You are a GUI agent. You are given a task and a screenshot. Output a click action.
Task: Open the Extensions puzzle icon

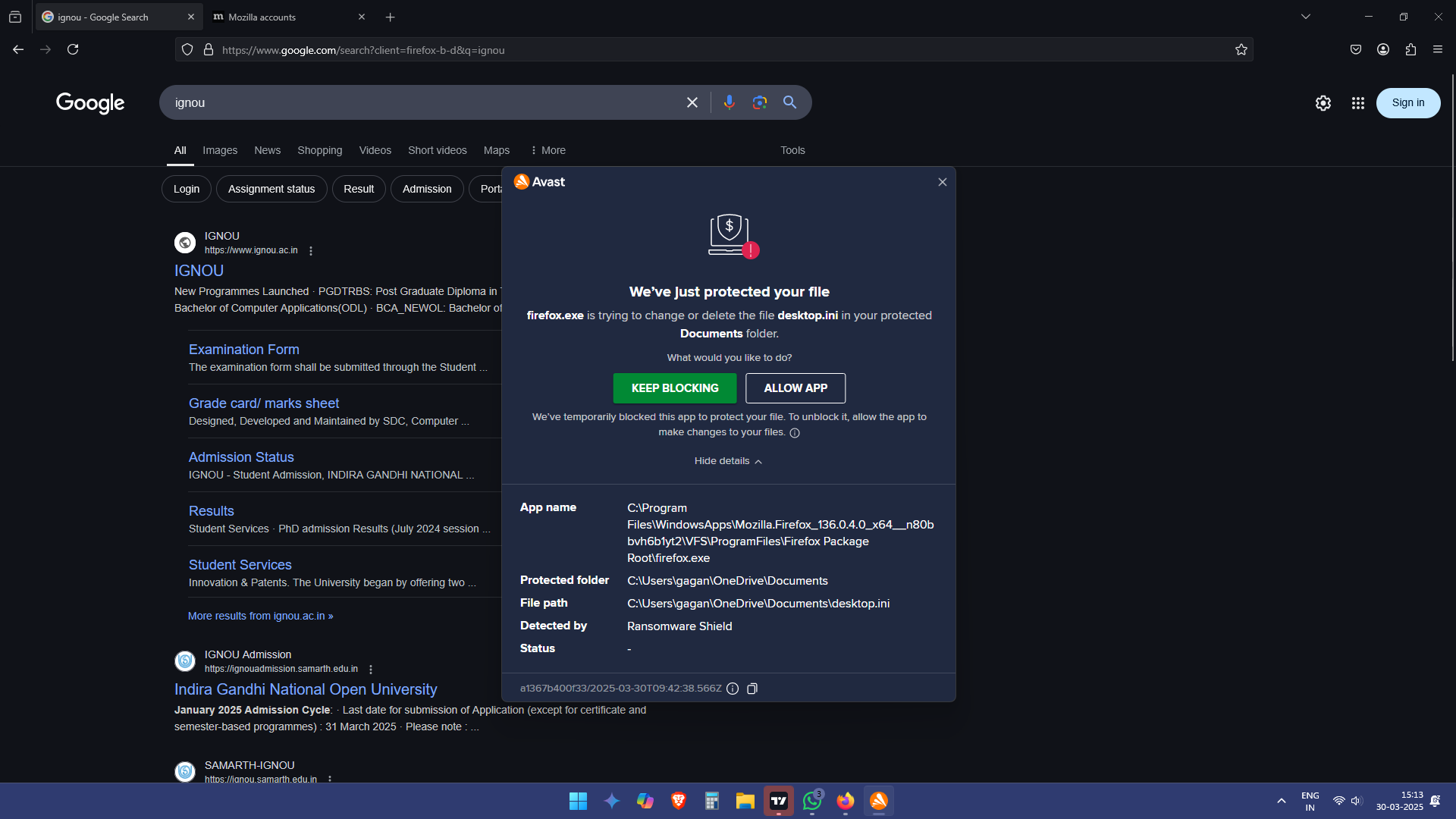coord(1410,49)
